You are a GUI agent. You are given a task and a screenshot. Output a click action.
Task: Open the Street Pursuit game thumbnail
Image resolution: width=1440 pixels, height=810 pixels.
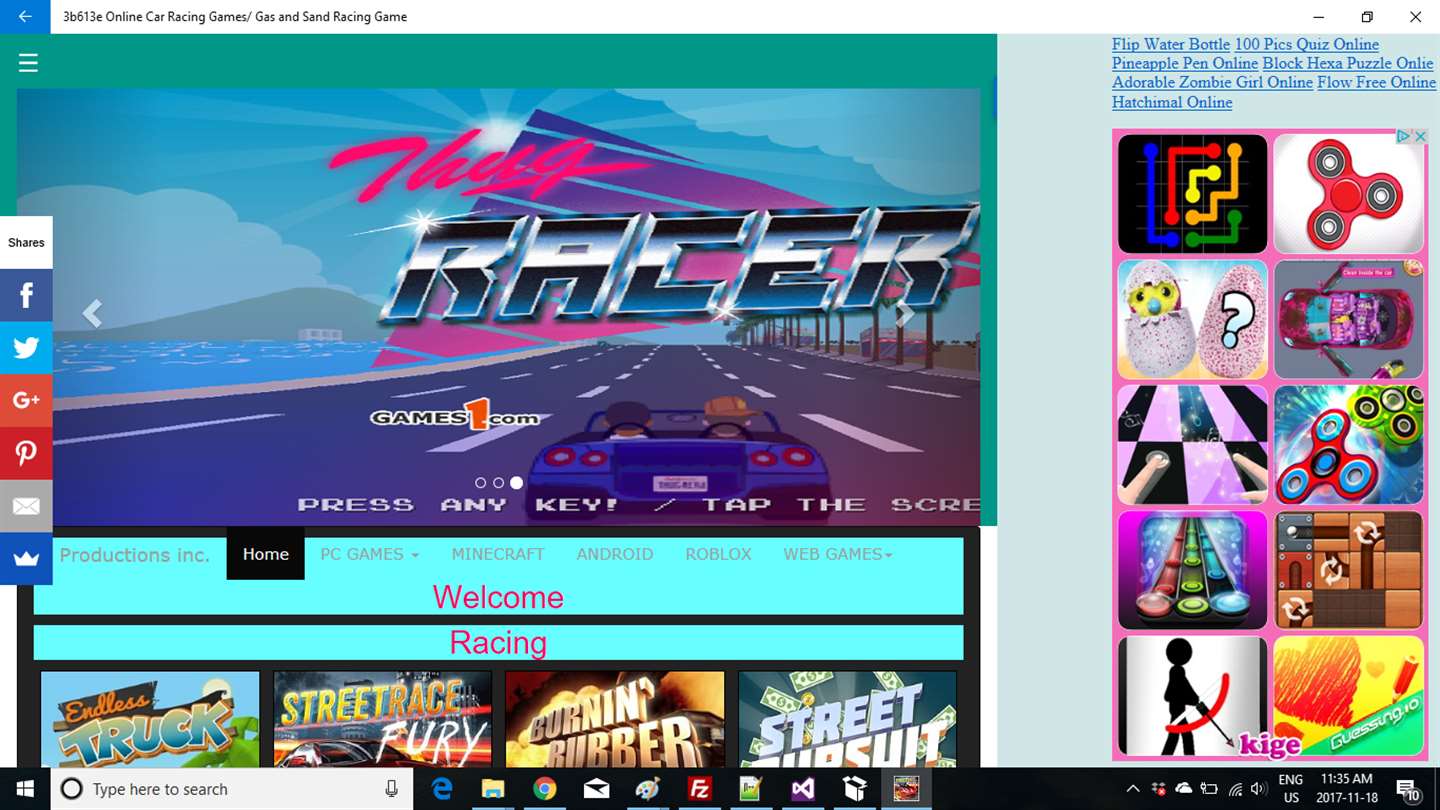[847, 719]
